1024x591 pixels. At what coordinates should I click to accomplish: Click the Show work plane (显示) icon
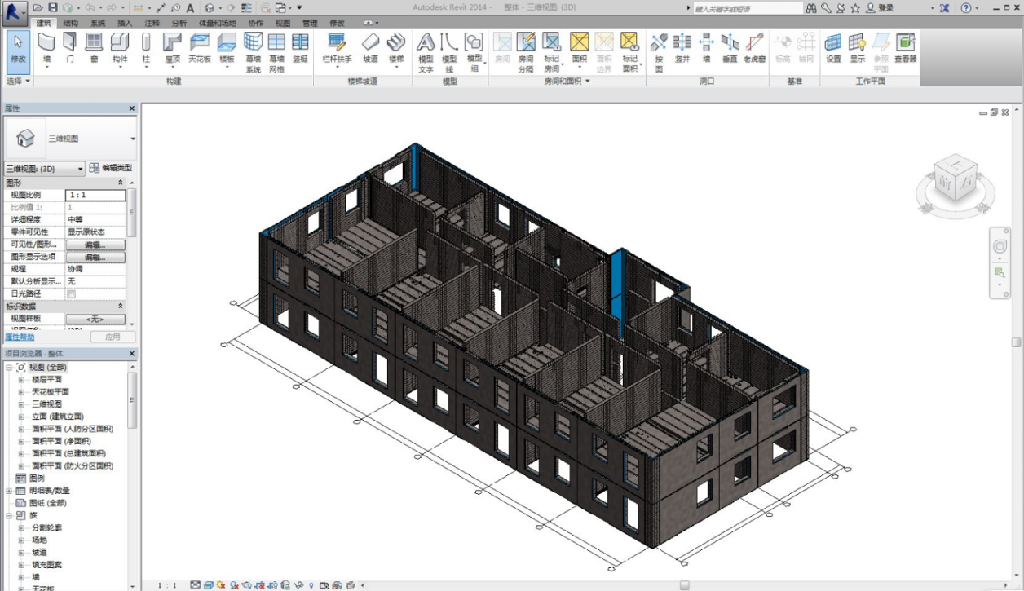pyautogui.click(x=857, y=48)
